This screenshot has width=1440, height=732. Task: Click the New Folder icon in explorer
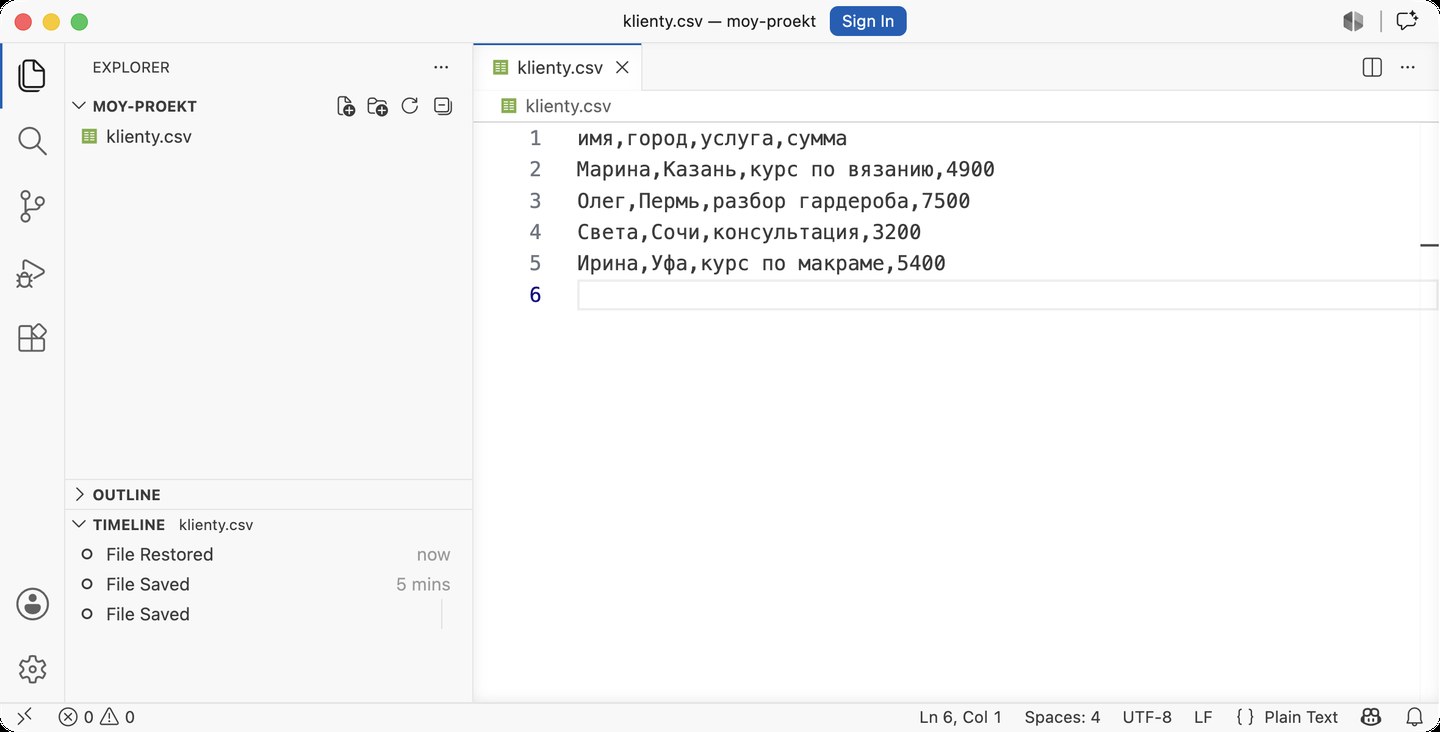coord(378,106)
